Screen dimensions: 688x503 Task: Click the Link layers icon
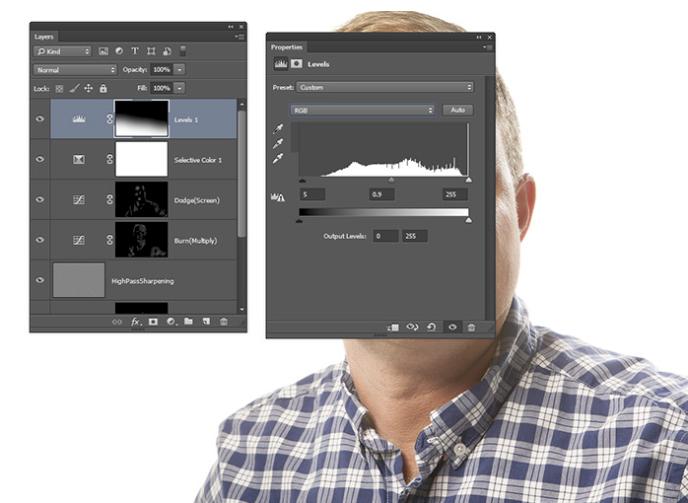tap(117, 322)
